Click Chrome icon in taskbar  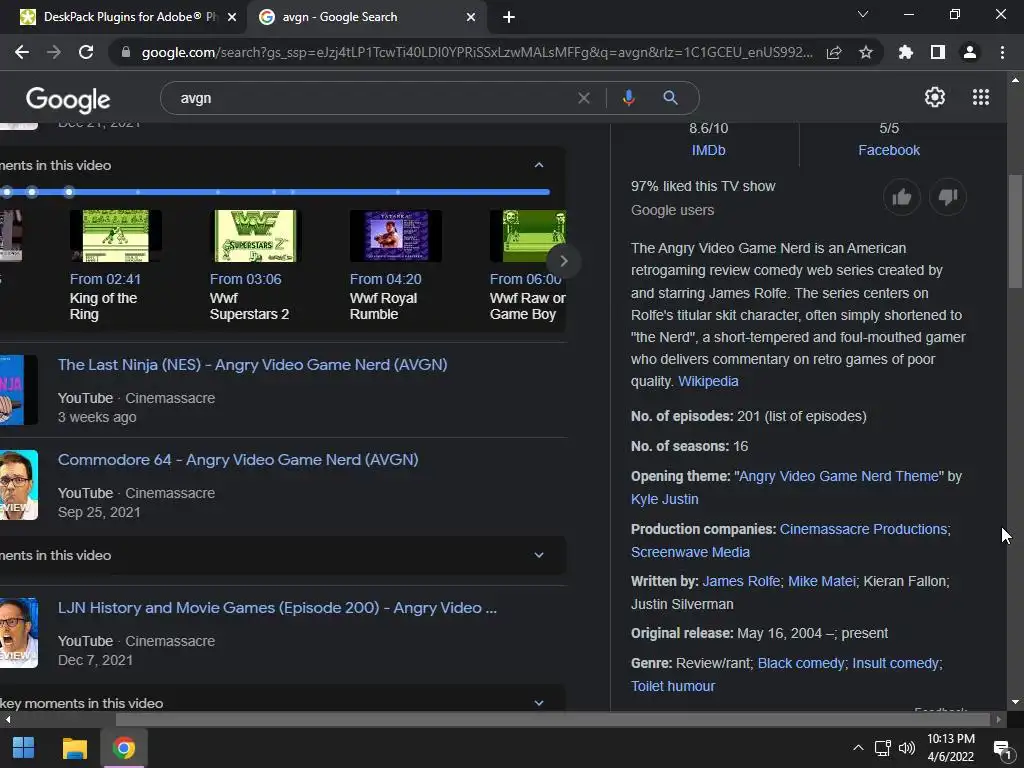[123, 748]
